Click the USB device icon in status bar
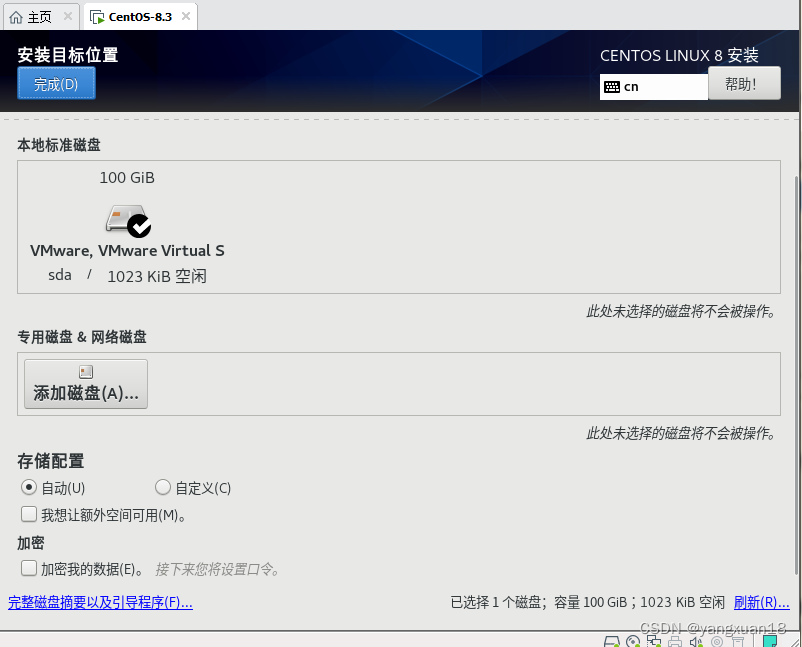Screen dimensions: 802x647 click(716, 641)
